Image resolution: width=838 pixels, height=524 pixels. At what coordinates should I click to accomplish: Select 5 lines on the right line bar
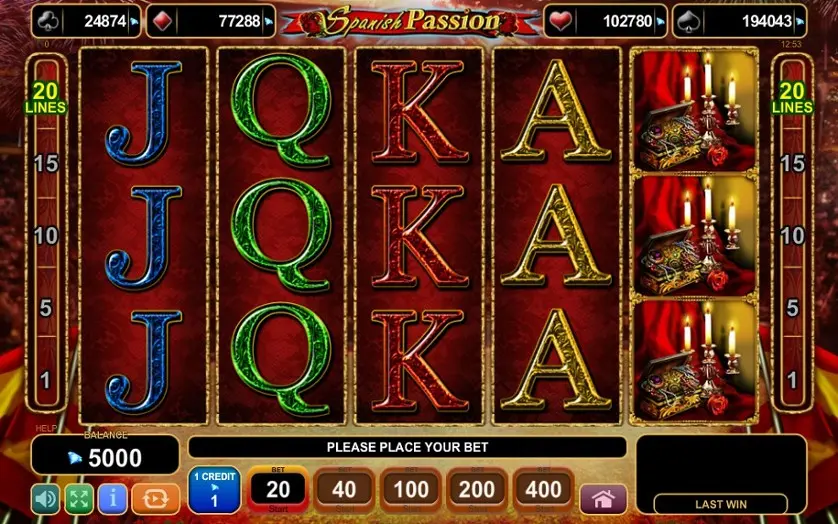coord(792,309)
